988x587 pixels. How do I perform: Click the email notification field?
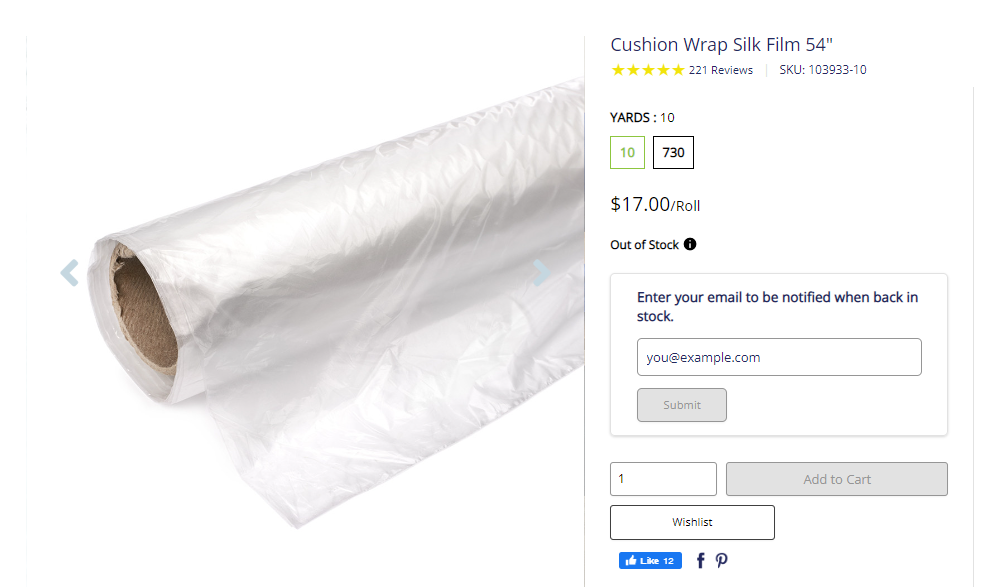pyautogui.click(x=779, y=357)
